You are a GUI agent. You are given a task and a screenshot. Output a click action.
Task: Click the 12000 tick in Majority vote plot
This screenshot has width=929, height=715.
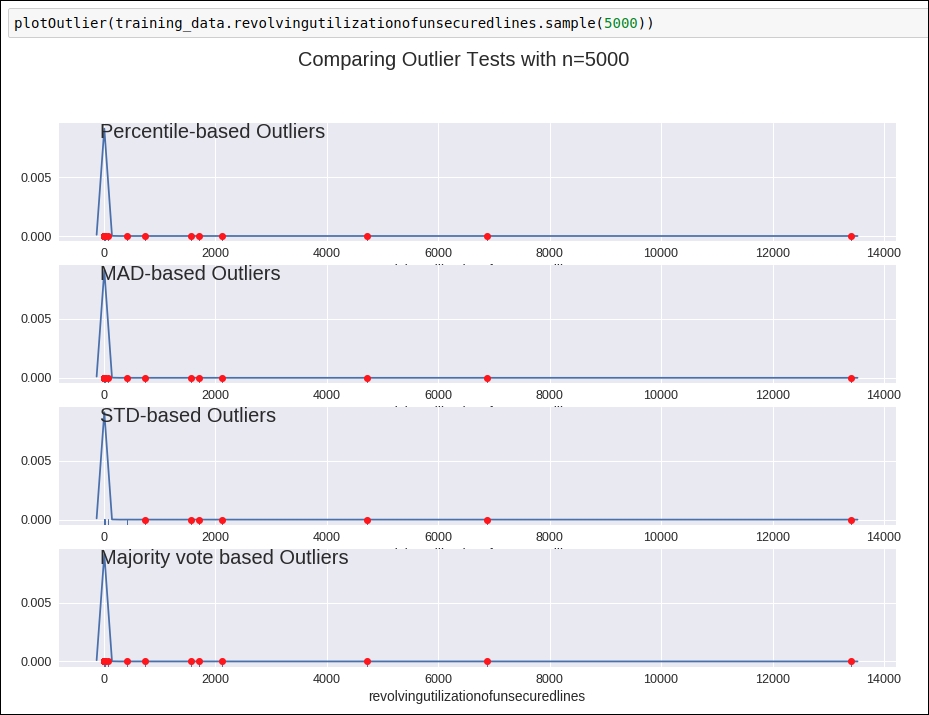pyautogui.click(x=773, y=679)
